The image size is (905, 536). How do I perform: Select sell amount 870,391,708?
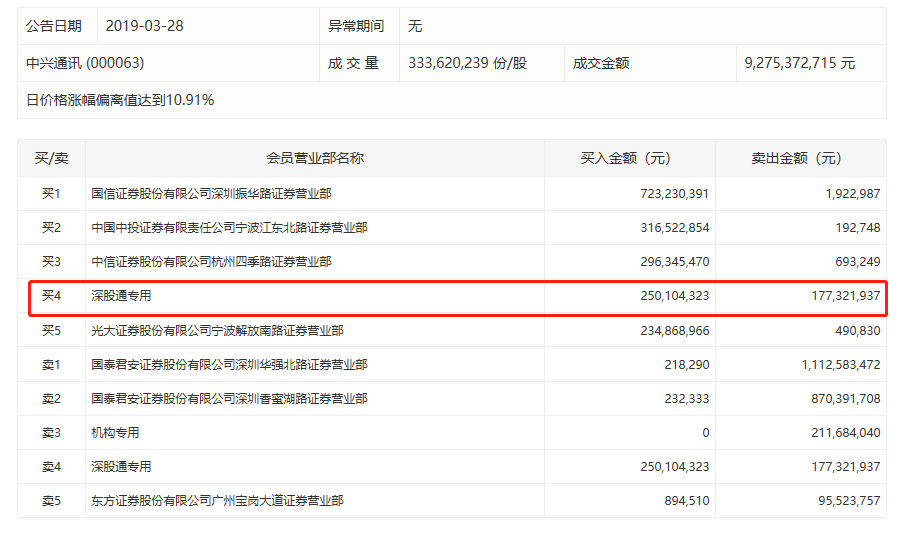(x=846, y=399)
